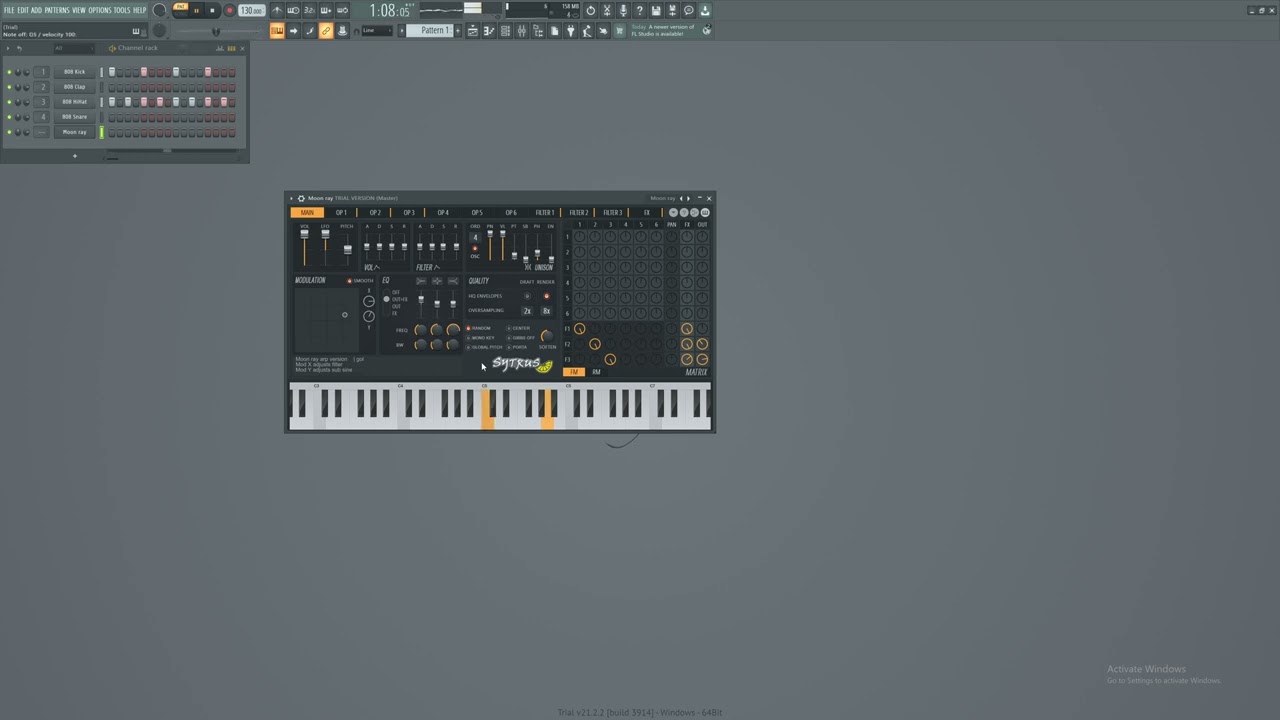The height and width of the screenshot is (720, 1280).
Task: Select FM mode in the matrix
Action: [574, 372]
